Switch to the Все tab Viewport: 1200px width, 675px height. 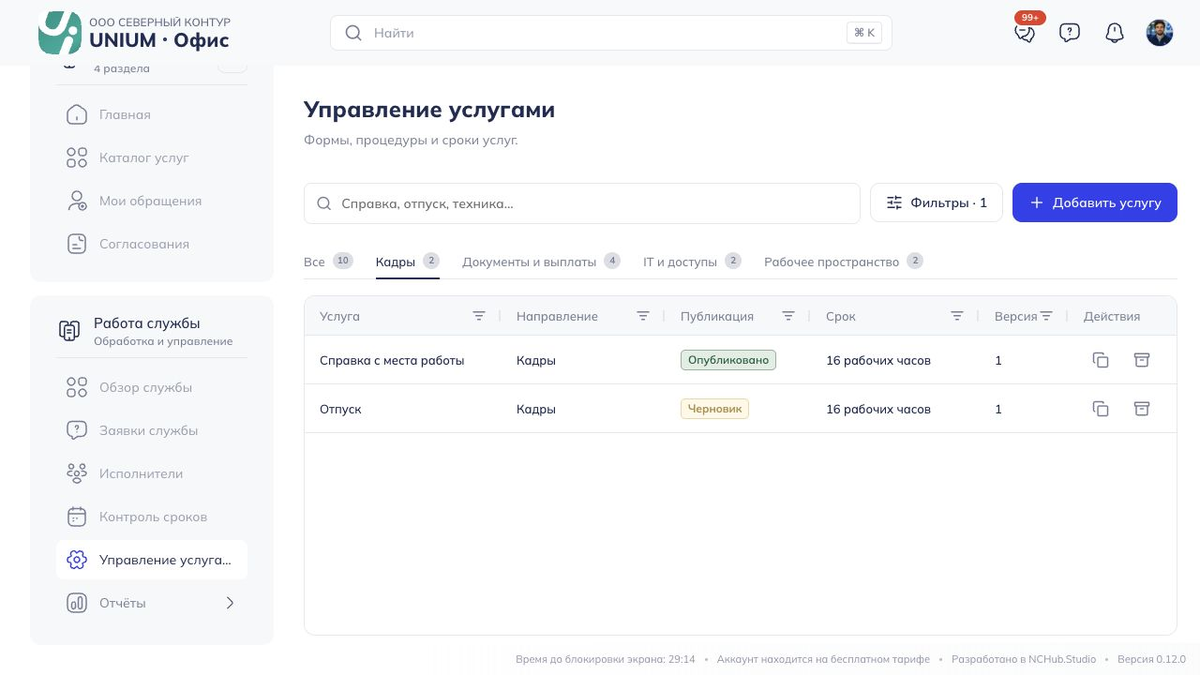[x=328, y=262]
